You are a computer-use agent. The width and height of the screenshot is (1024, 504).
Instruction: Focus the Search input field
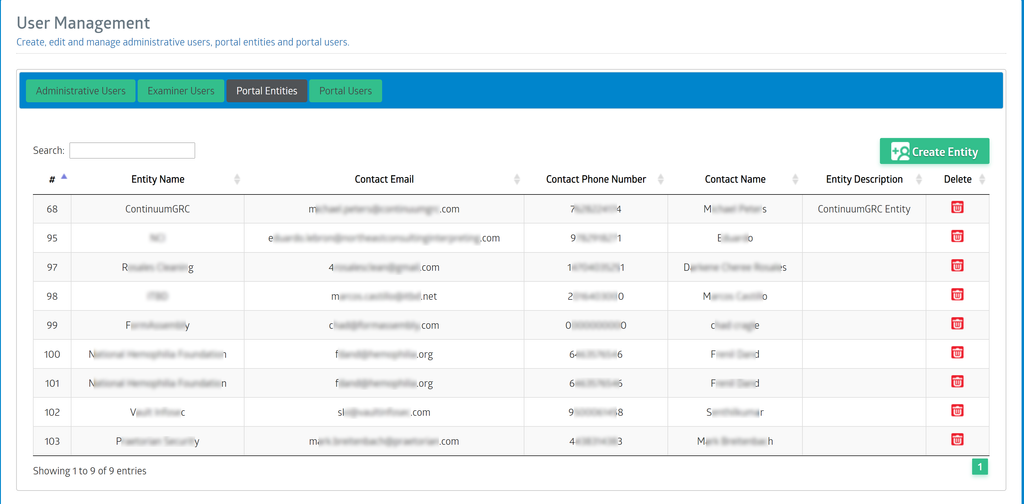coord(132,151)
